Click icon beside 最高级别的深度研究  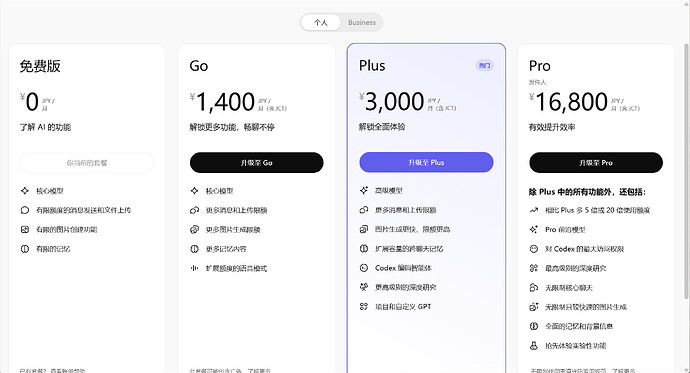[534, 268]
